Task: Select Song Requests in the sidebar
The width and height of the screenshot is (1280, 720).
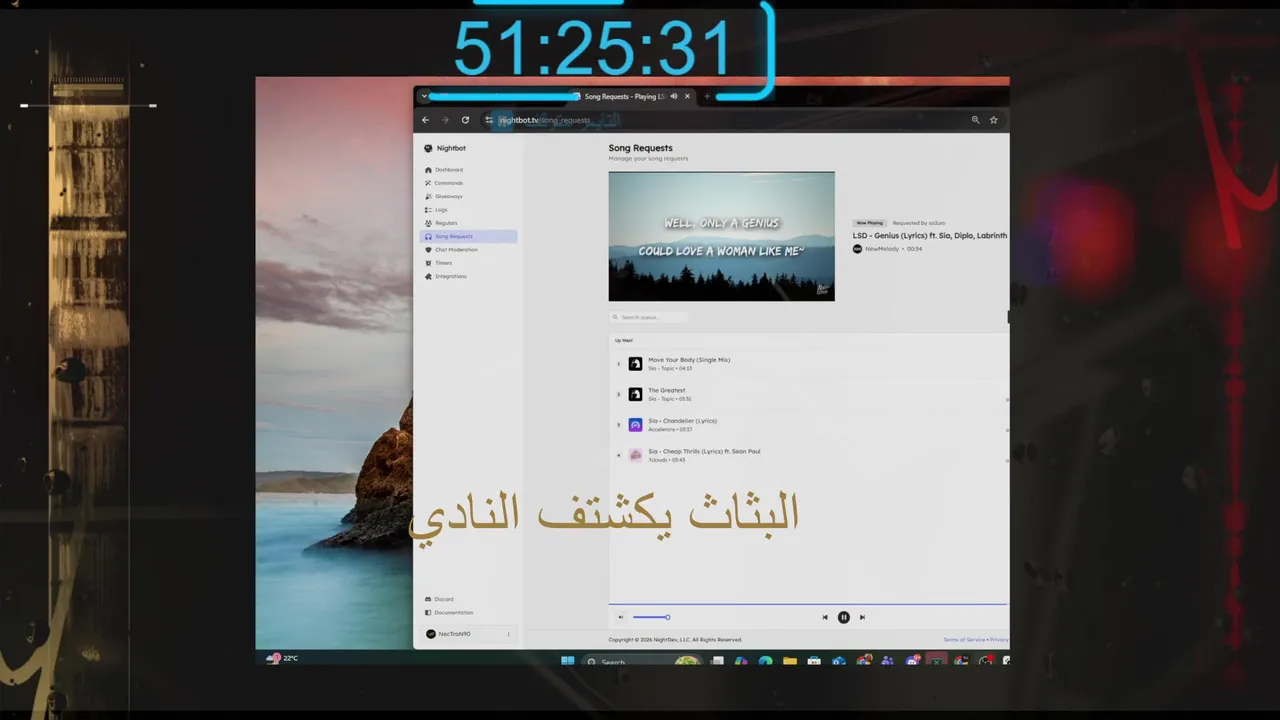Action: 468,236
